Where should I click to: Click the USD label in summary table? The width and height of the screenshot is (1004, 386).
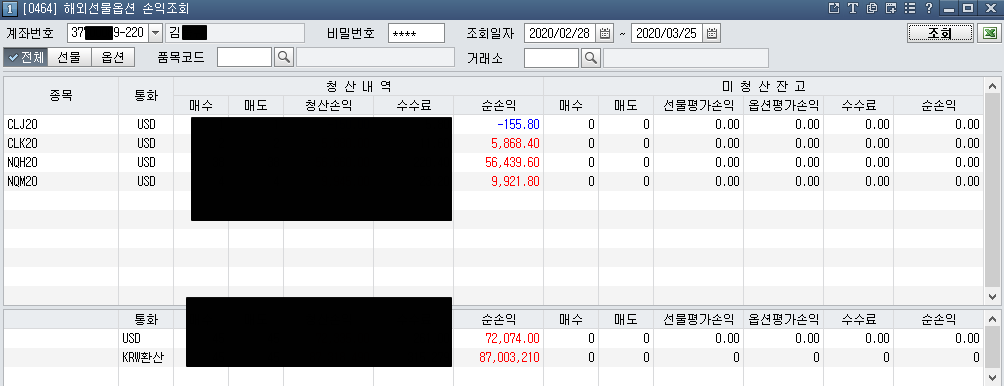pyautogui.click(x=131, y=338)
